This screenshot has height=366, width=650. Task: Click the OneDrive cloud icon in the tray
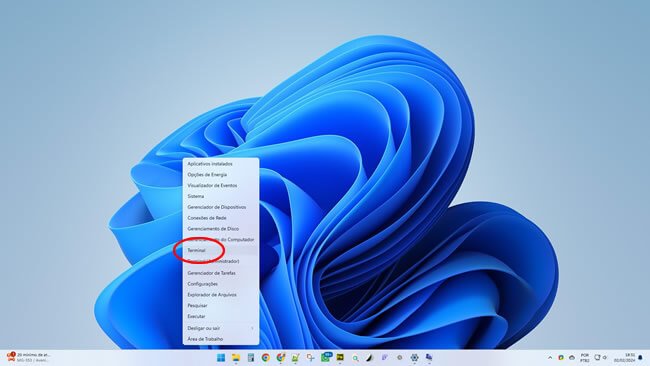(x=572, y=357)
